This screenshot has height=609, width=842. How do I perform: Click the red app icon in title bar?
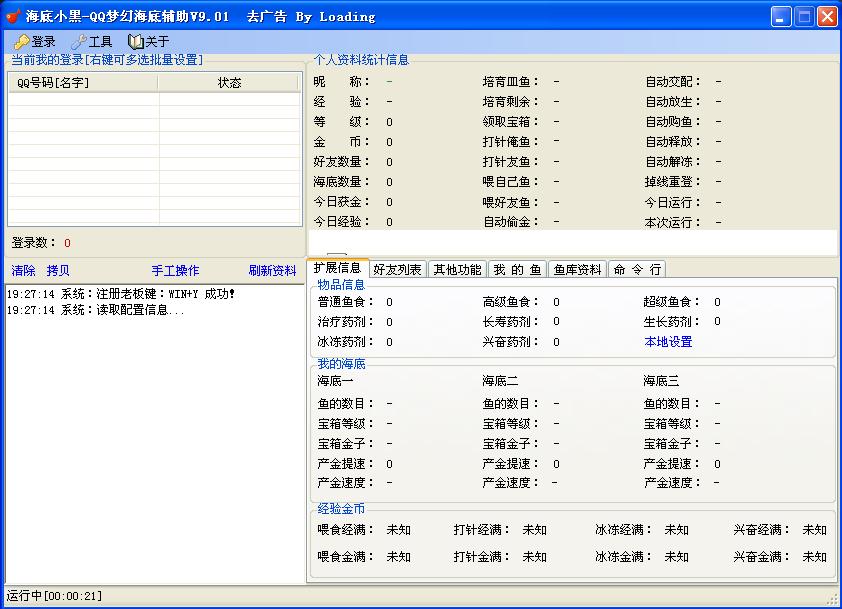[13, 16]
